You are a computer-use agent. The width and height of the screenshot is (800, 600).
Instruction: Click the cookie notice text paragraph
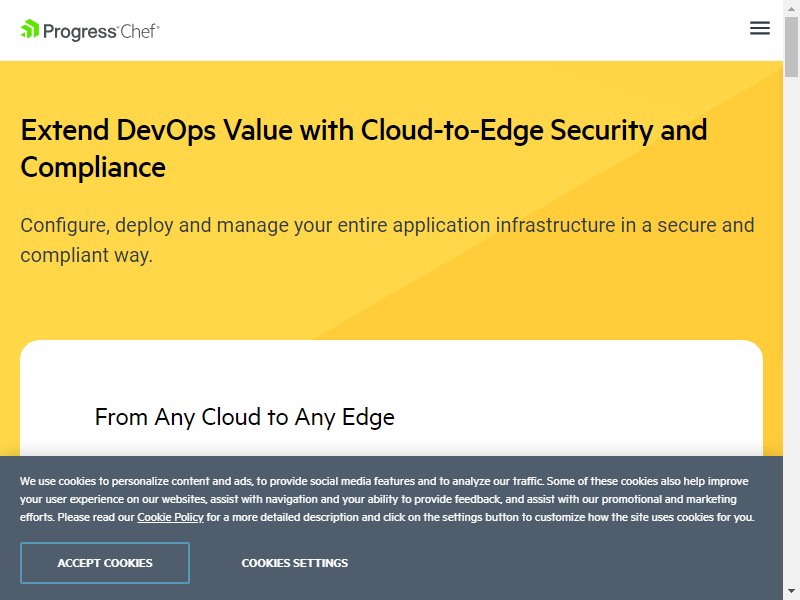tap(387, 499)
